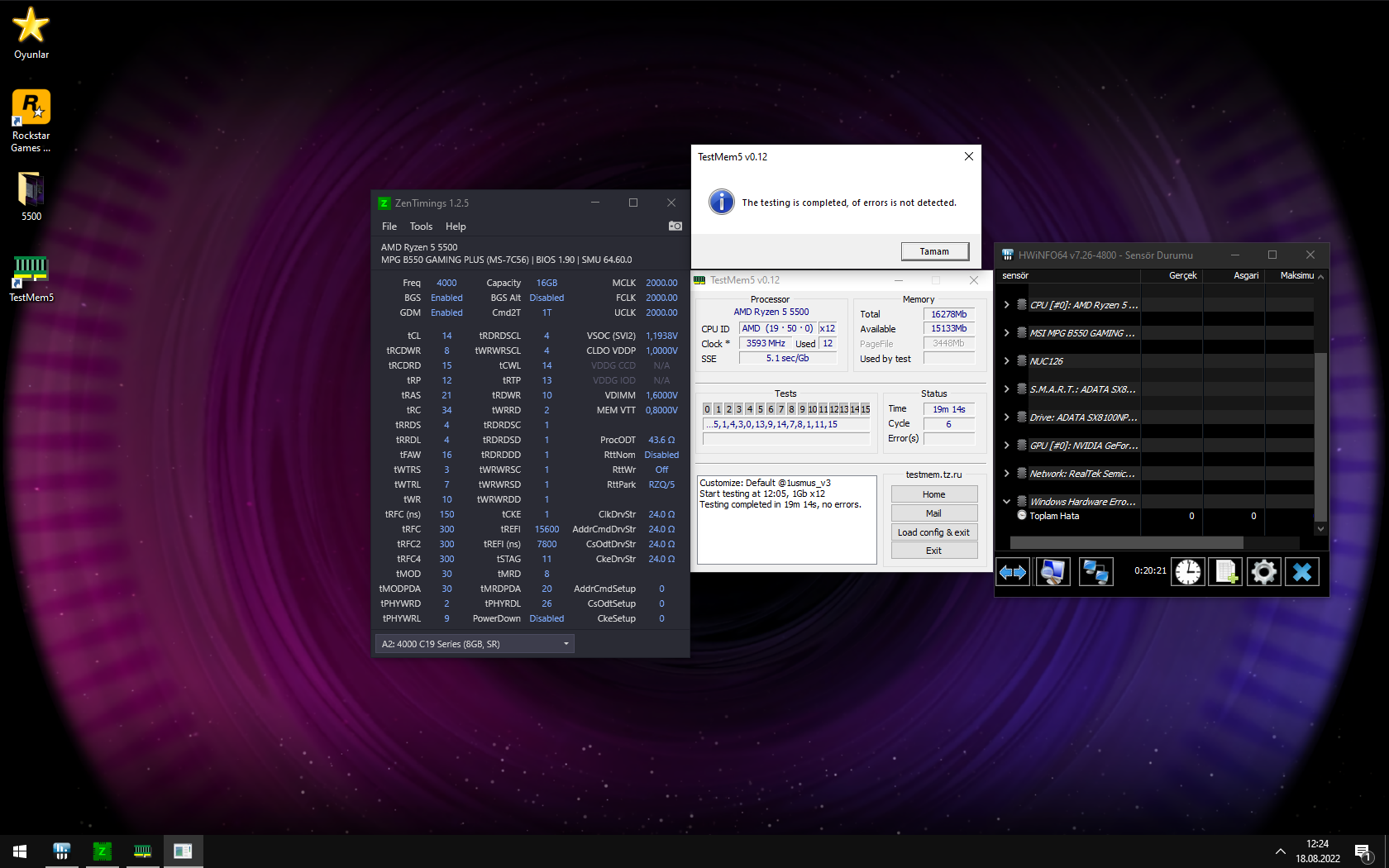1389x868 pixels.
Task: Collapse the Windows Hardware Errors node
Action: pyautogui.click(x=1006, y=502)
